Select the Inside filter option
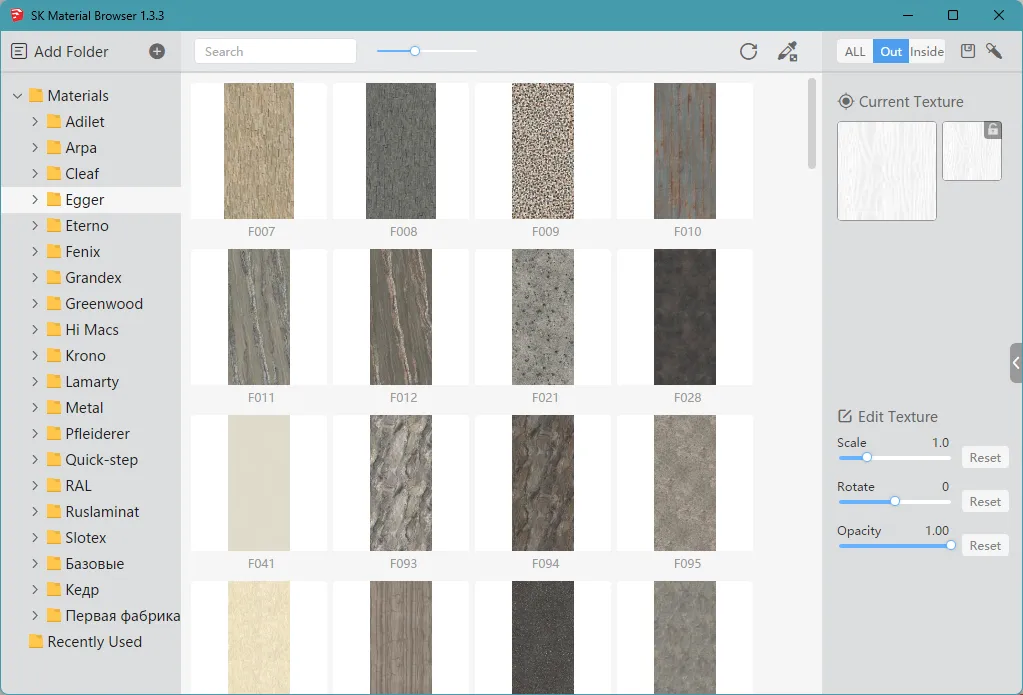The image size is (1023, 695). pos(927,52)
